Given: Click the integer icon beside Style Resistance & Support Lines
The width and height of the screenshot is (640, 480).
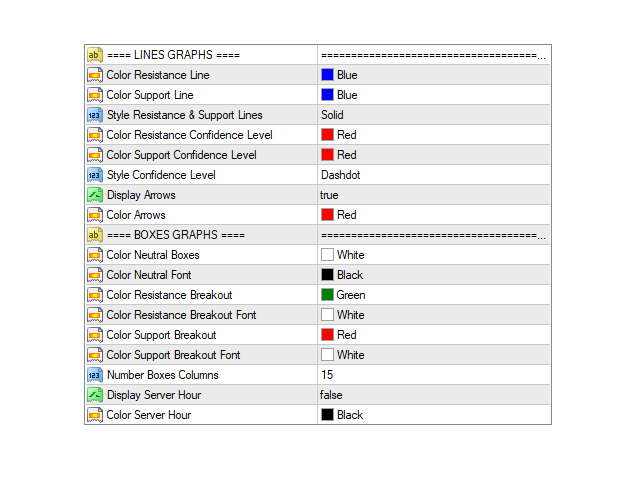Looking at the screenshot, I should 95,115.
